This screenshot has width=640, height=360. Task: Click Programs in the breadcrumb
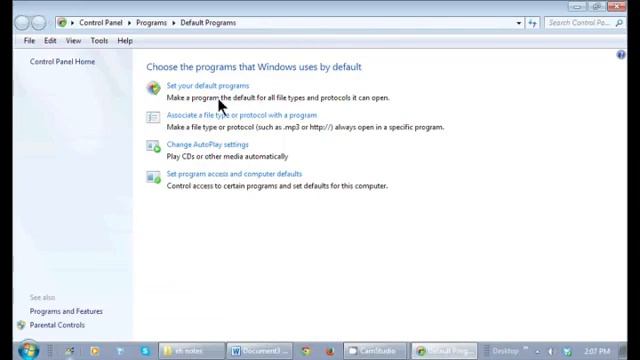(151, 23)
